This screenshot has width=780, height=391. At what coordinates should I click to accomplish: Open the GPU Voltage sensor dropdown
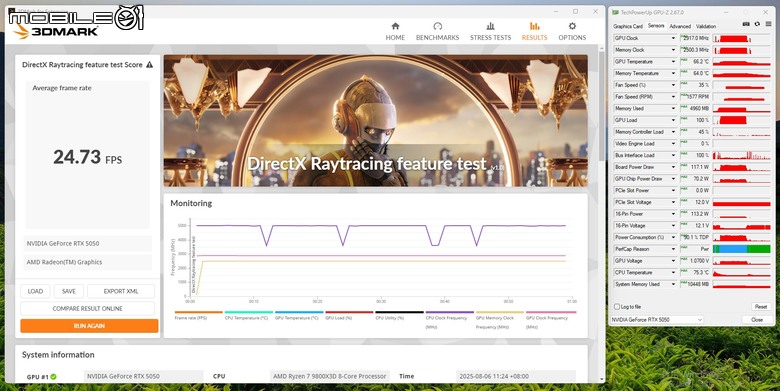click(x=674, y=261)
